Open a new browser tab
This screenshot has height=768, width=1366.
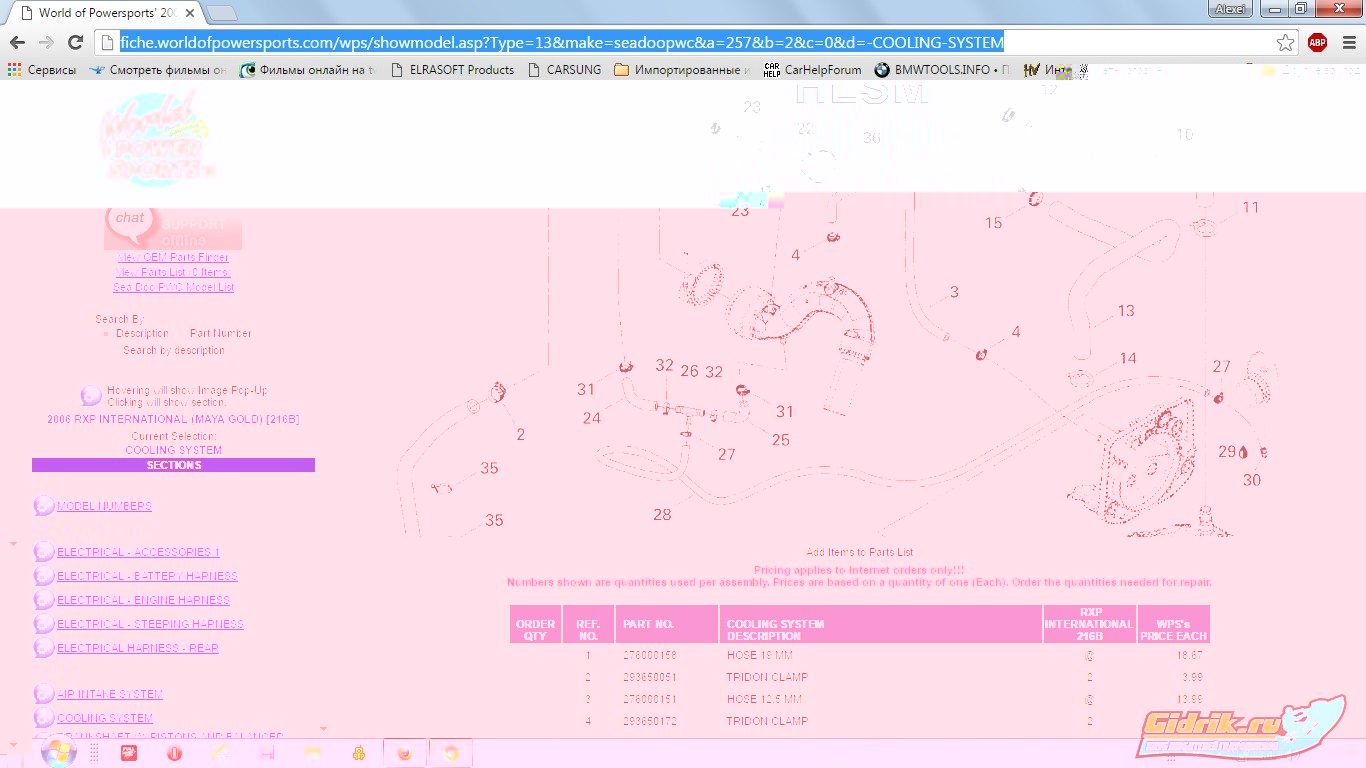(x=222, y=13)
